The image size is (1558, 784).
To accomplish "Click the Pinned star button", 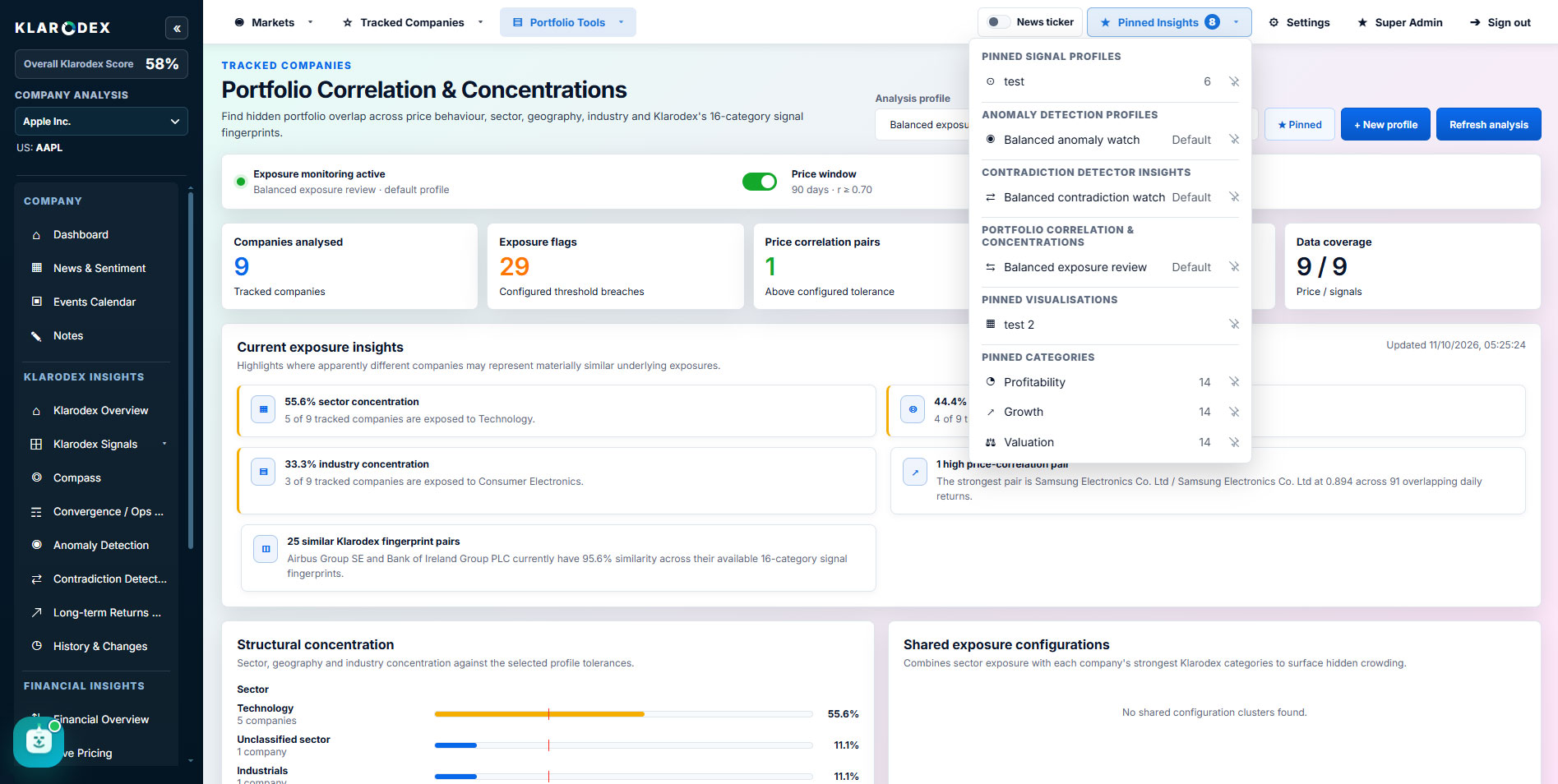I will [1300, 125].
